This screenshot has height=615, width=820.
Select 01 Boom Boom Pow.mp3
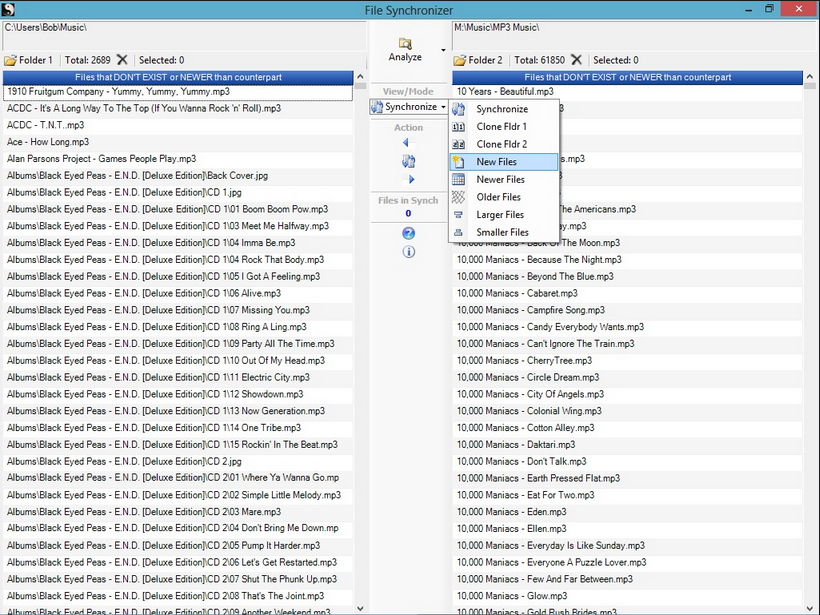tap(178, 209)
